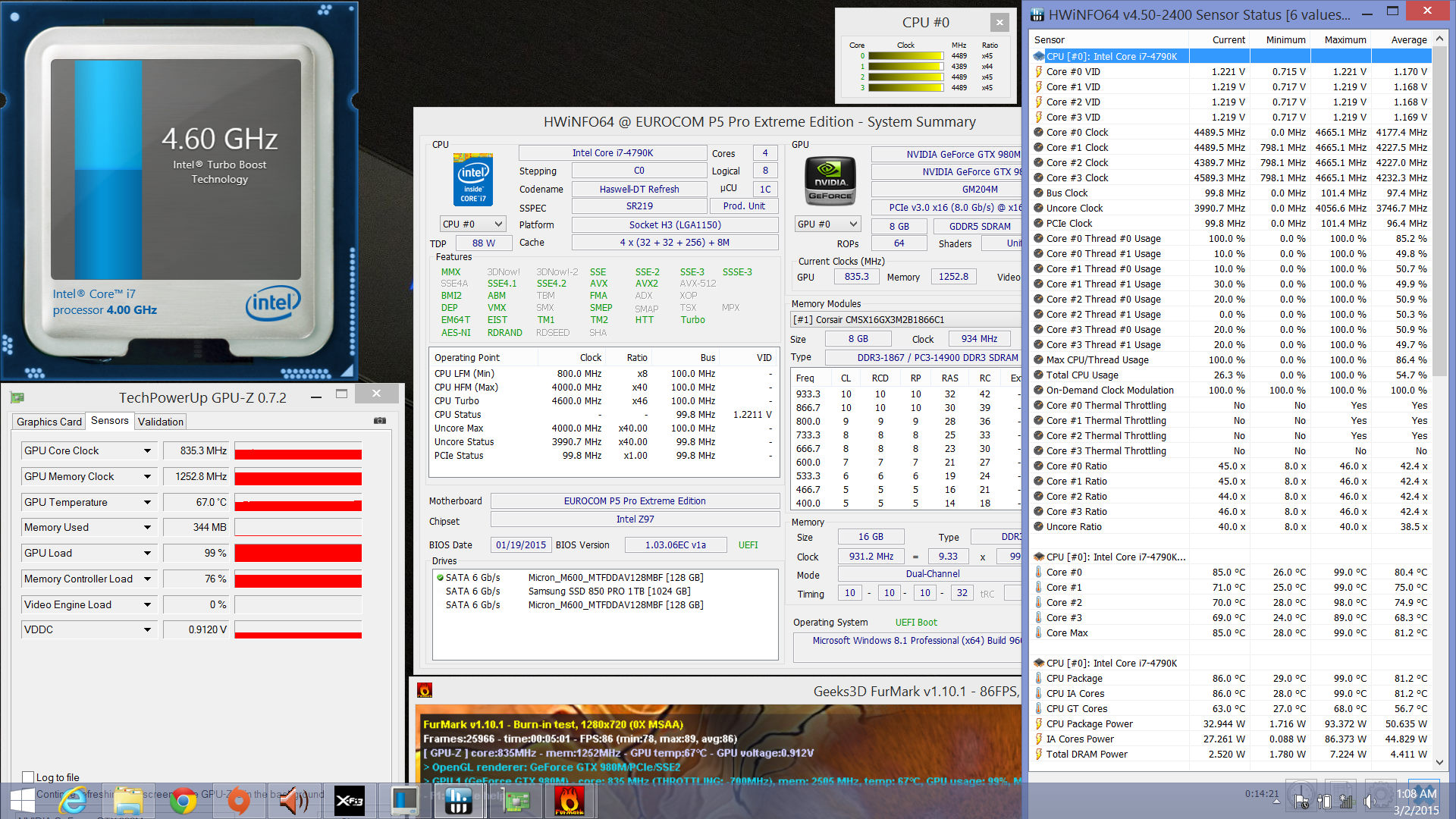Switch to Validation tab in GPU-Z

click(161, 422)
